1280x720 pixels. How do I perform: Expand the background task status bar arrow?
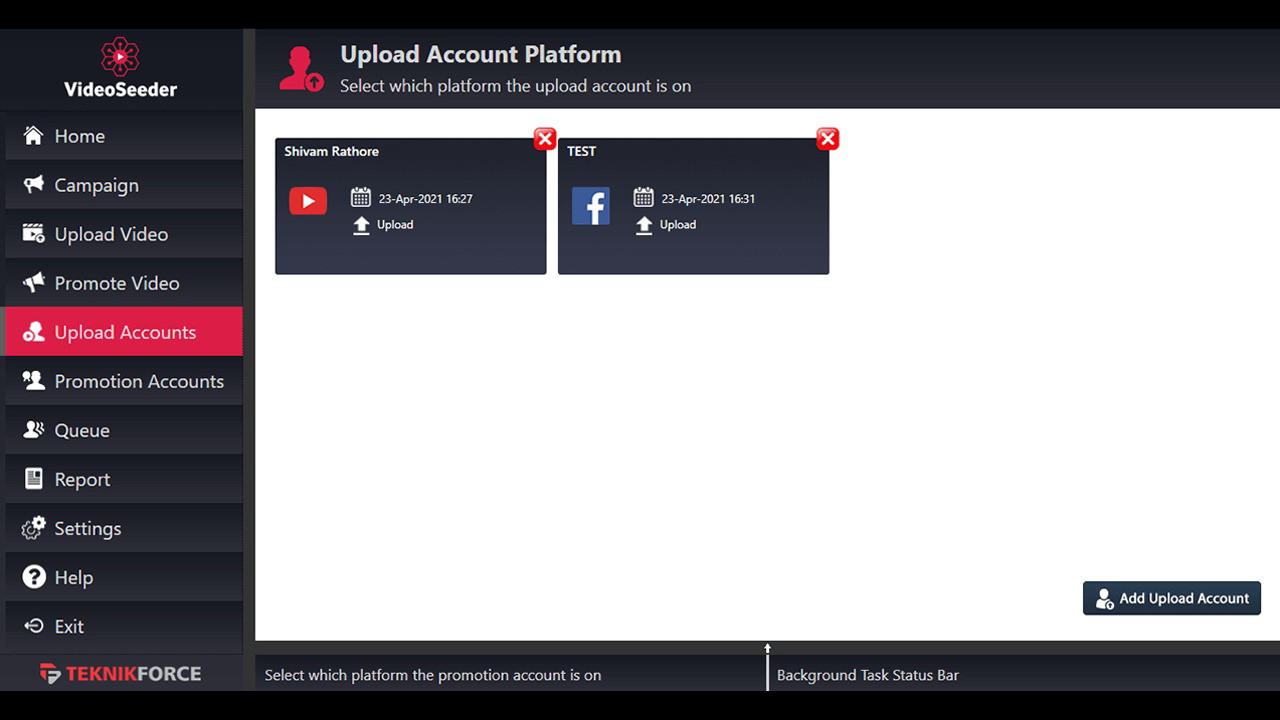click(767, 649)
